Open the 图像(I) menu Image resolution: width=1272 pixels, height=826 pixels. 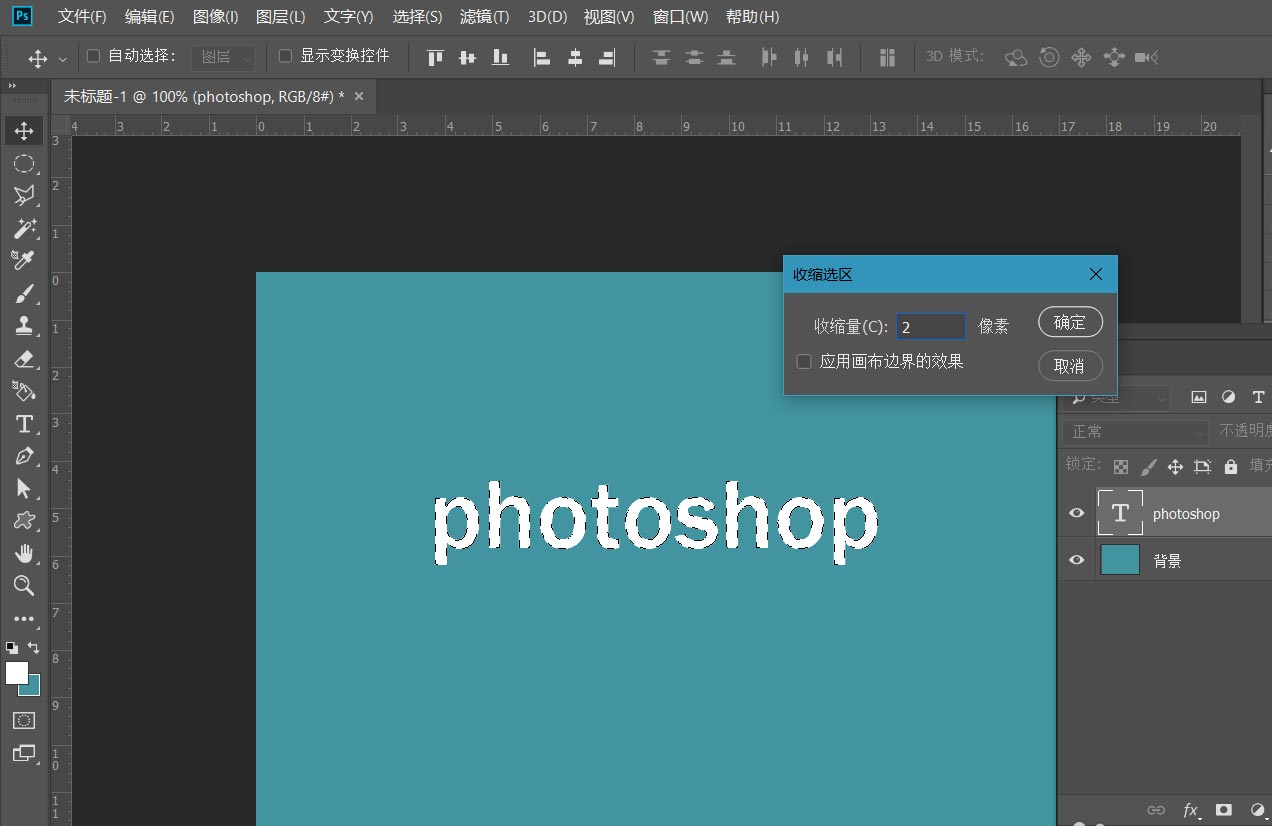coord(215,17)
